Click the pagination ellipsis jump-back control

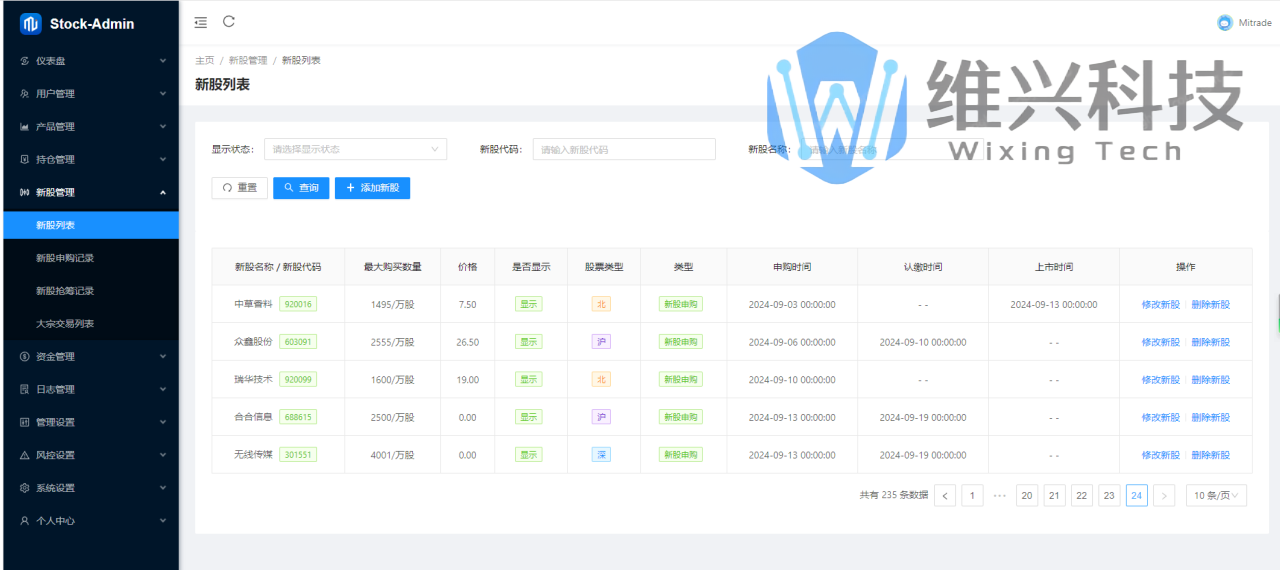pos(1000,495)
